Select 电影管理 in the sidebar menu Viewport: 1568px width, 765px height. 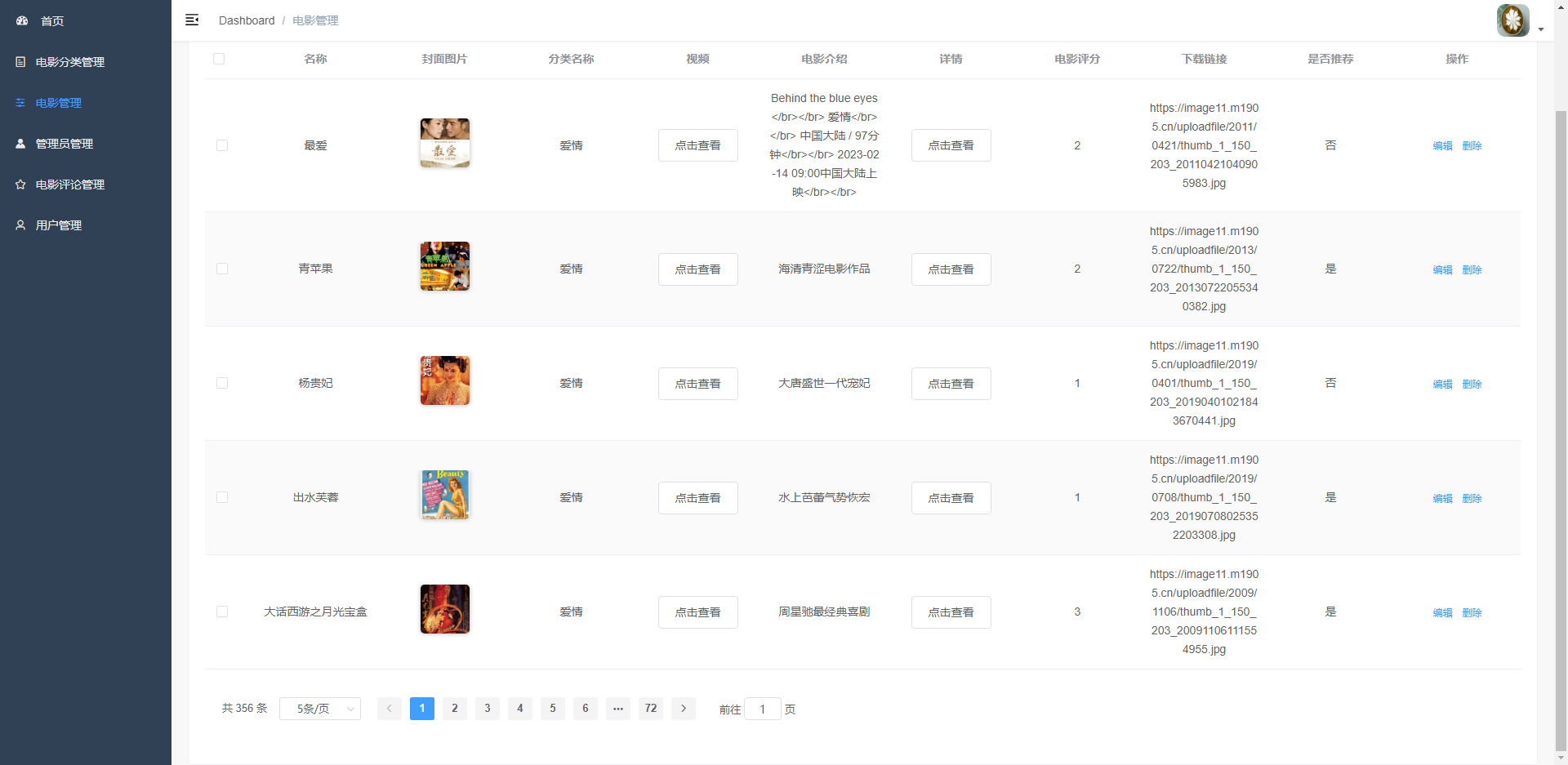(x=57, y=103)
